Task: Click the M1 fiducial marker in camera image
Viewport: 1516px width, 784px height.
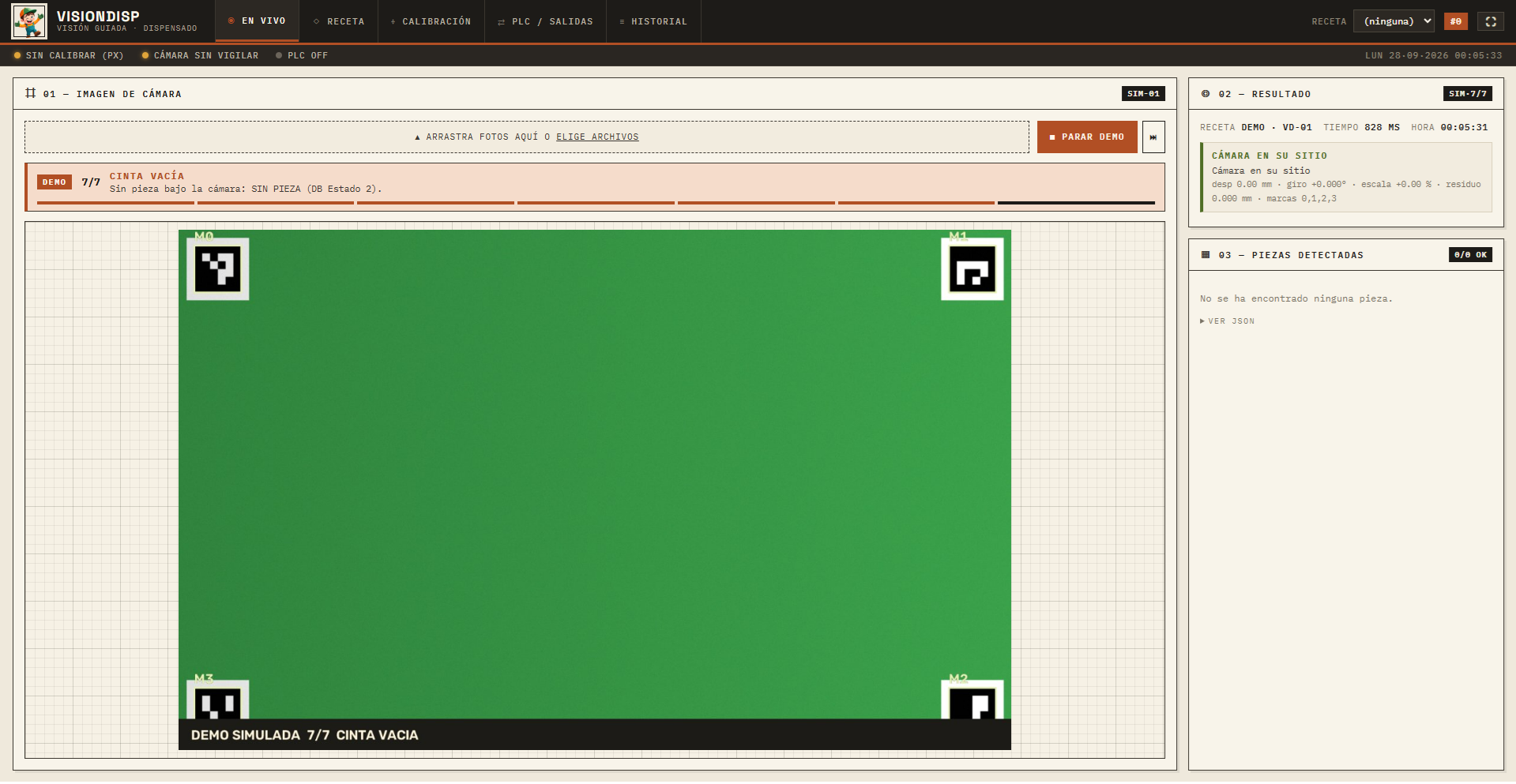Action: [x=972, y=269]
